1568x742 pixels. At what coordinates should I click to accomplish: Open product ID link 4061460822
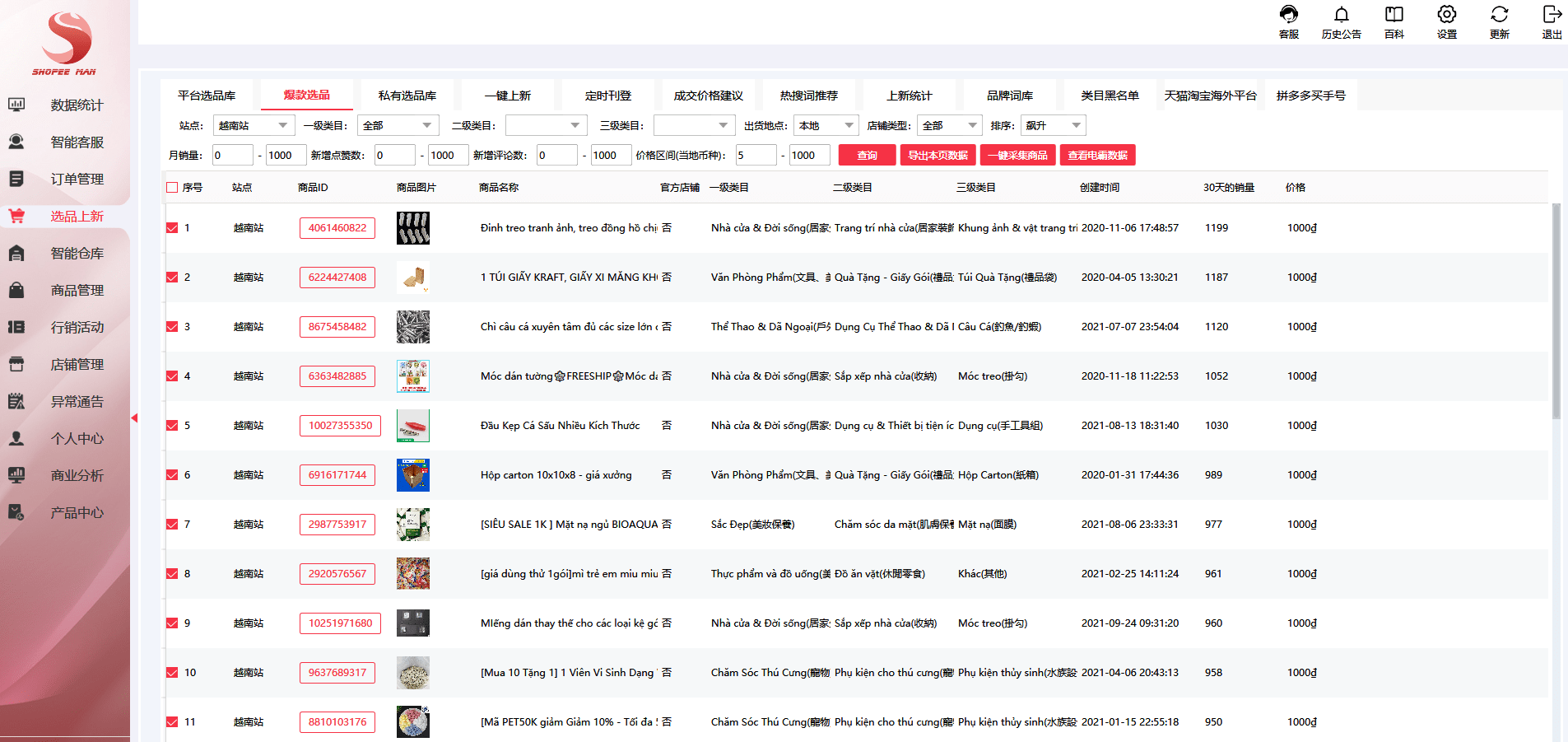point(337,227)
